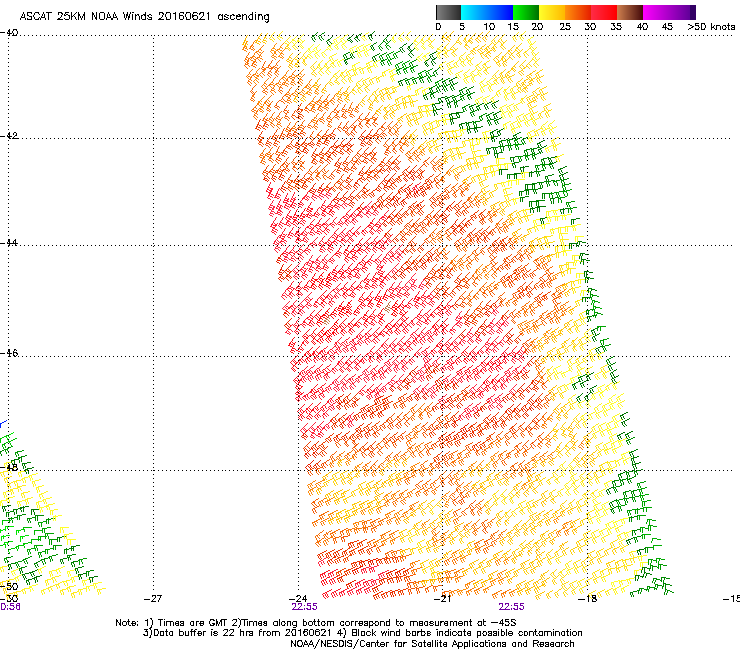The height and width of the screenshot is (650, 740).
Task: Click the 'ASCAT 25KM NOAA Winds 20160621 ascending' title
Action: coord(144,17)
